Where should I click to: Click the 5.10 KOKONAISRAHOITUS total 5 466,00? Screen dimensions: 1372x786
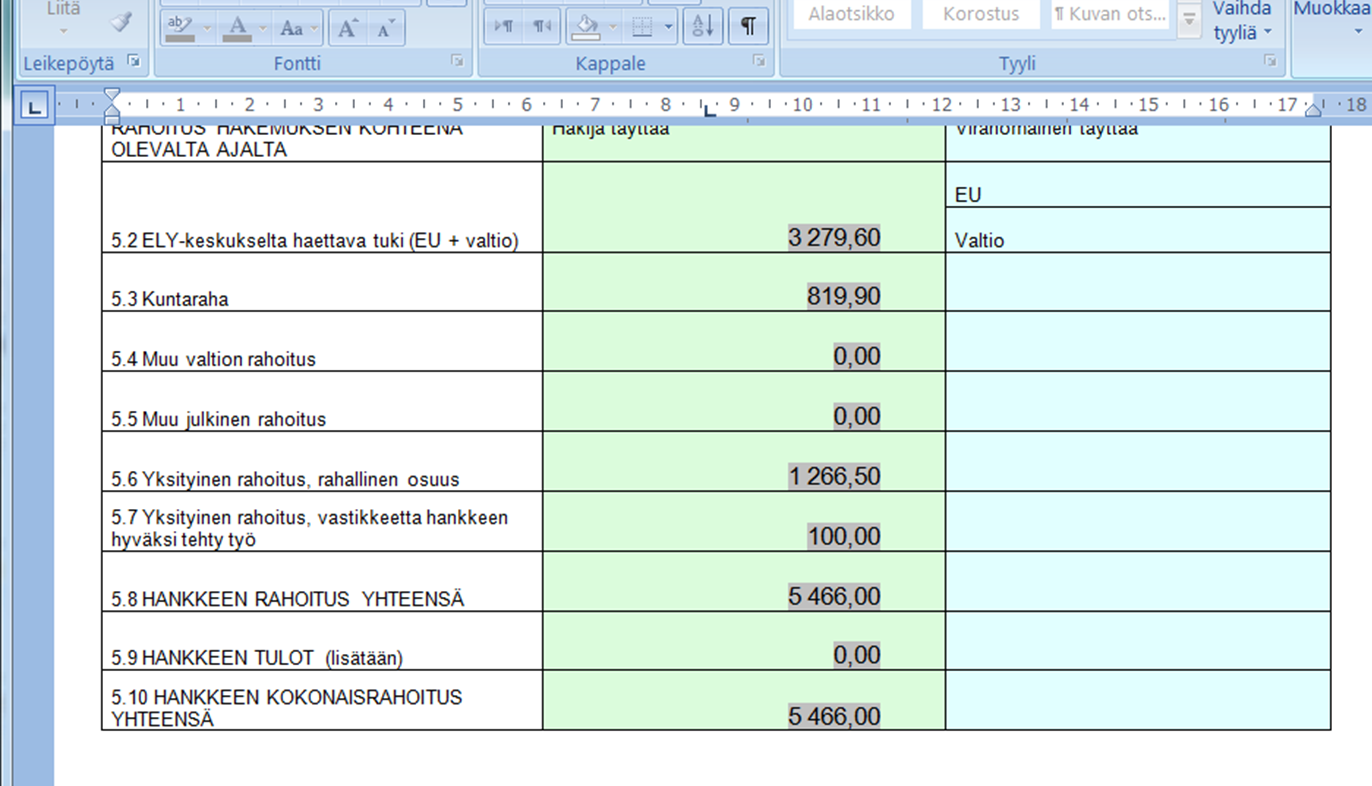click(834, 716)
